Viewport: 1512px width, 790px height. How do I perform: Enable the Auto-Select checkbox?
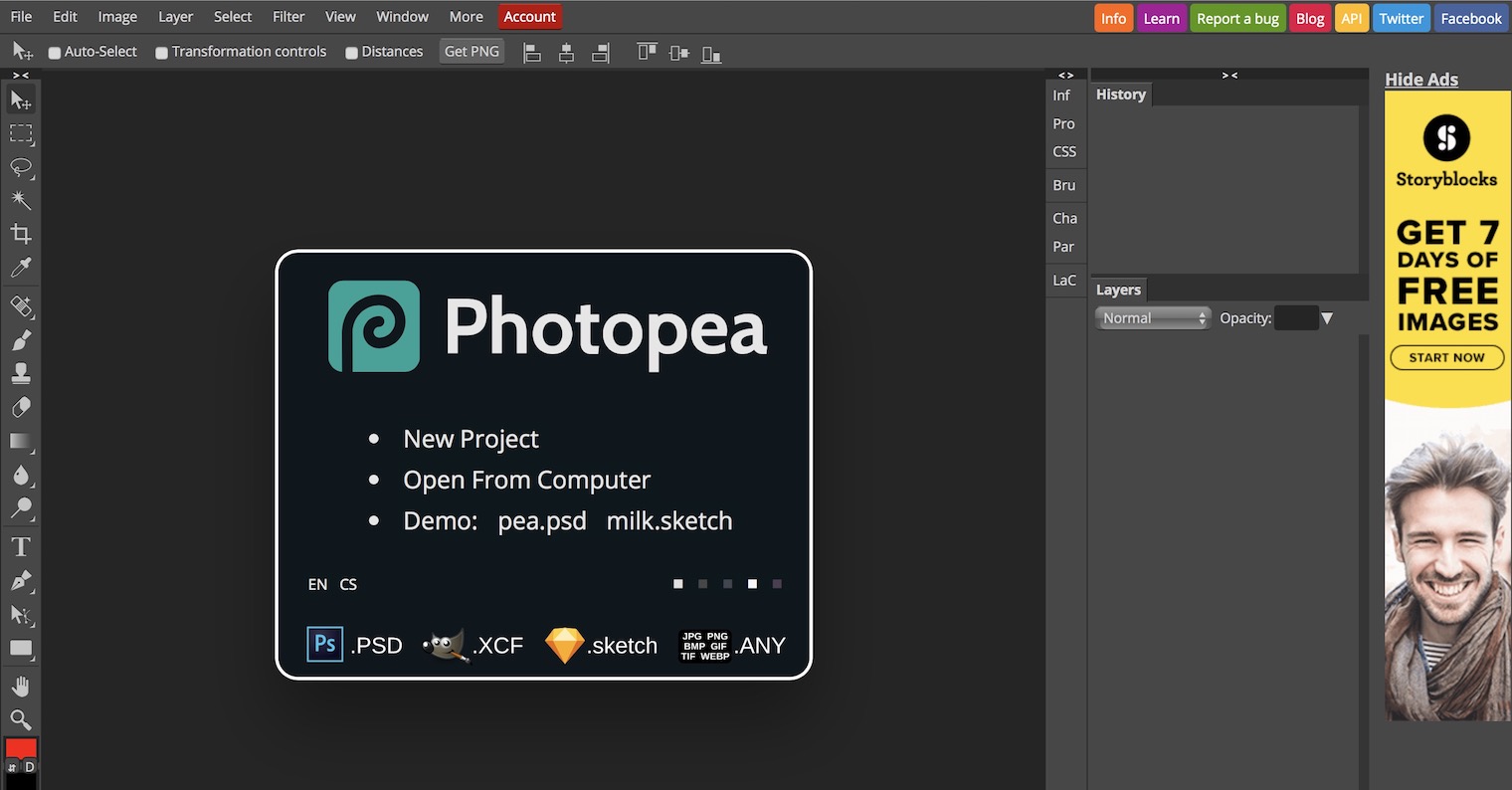pos(55,53)
